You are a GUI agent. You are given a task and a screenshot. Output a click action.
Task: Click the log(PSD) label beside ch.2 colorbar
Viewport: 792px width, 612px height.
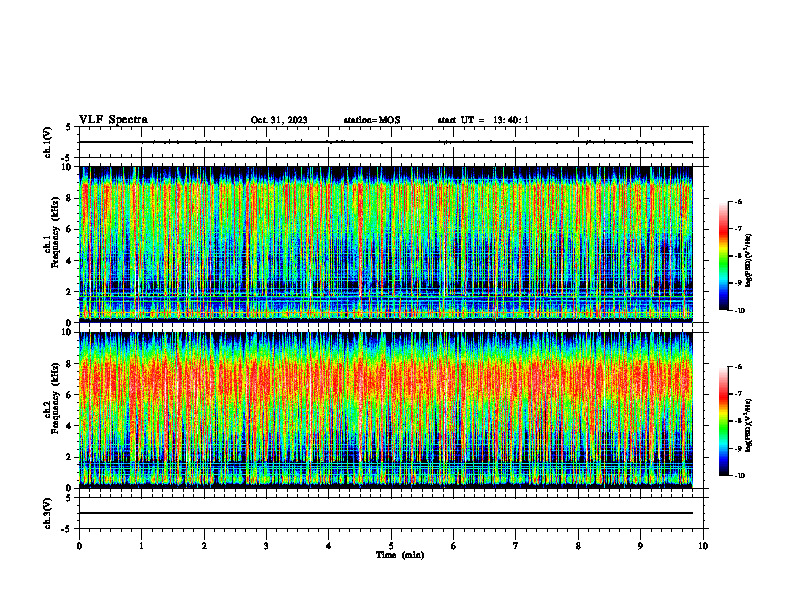coord(749,425)
